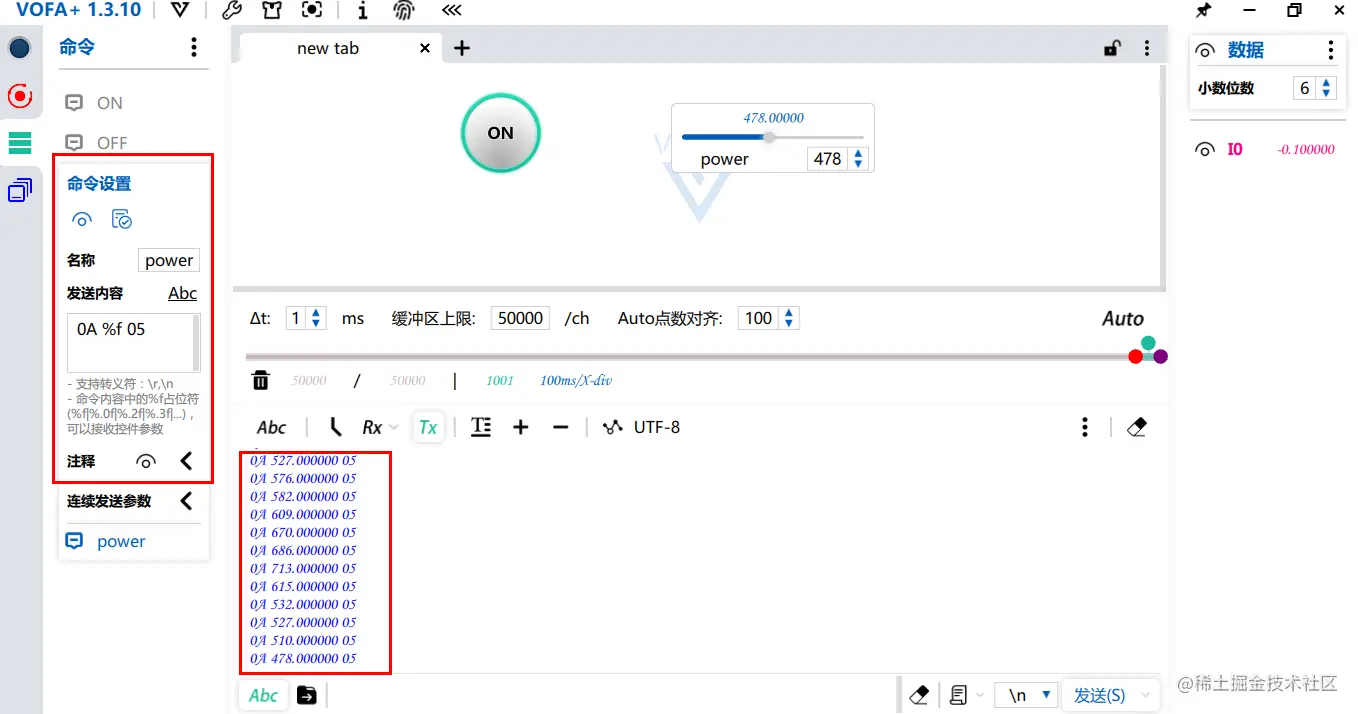Click the text format T icon
This screenshot has width=1358, height=714.
pyautogui.click(x=481, y=427)
